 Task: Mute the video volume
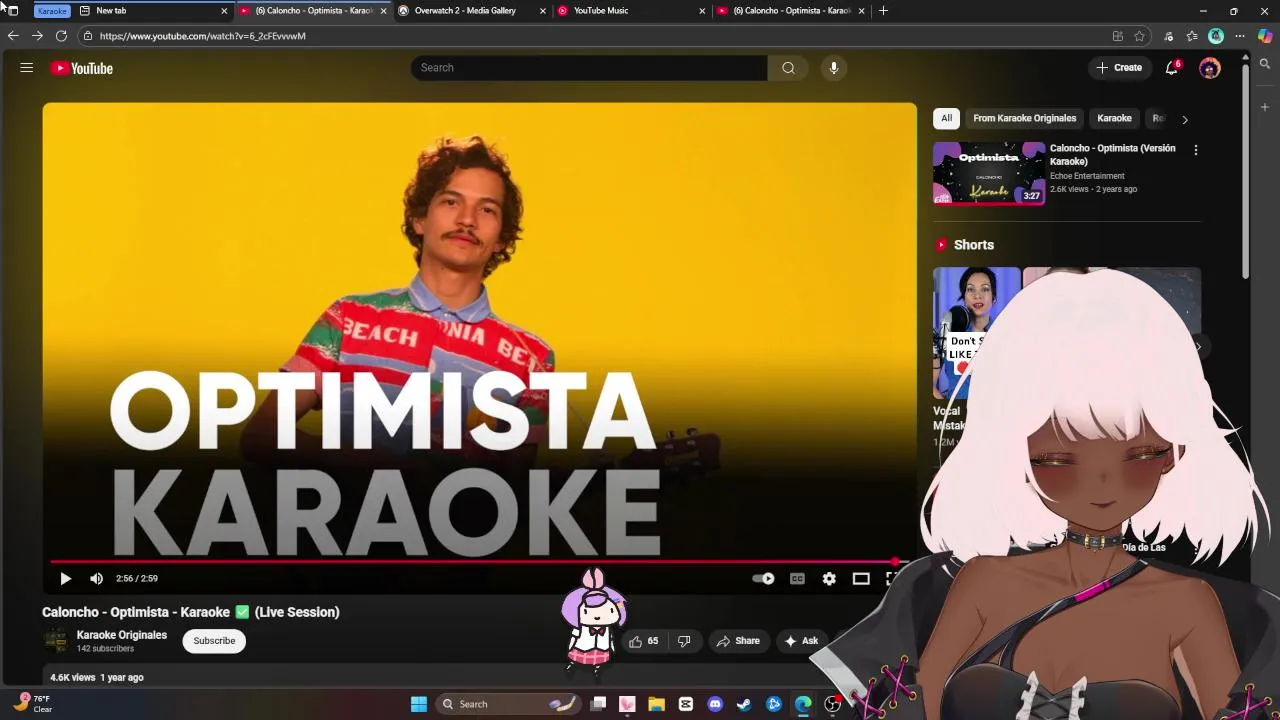click(96, 578)
